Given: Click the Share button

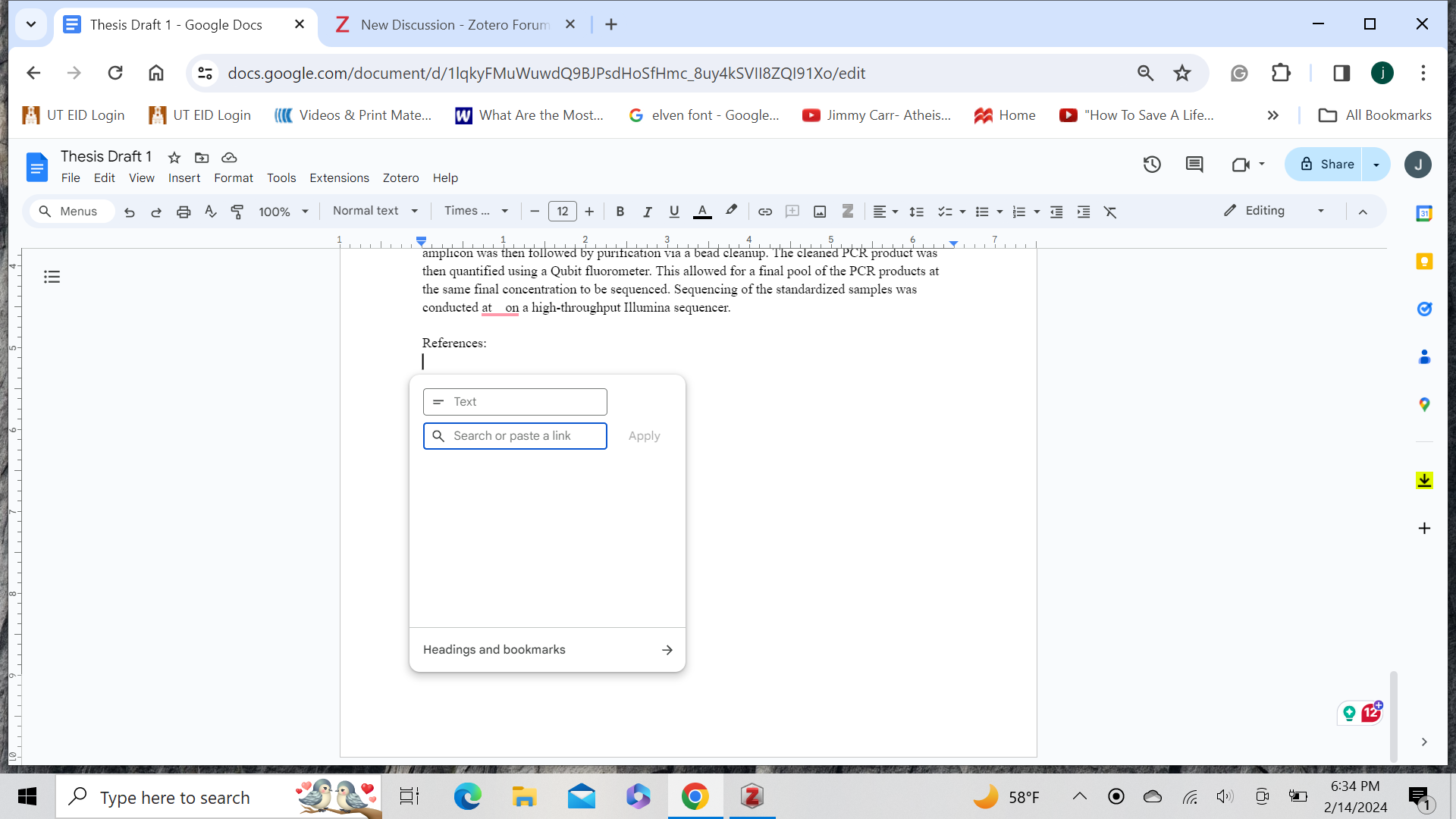Looking at the screenshot, I should (x=1326, y=165).
